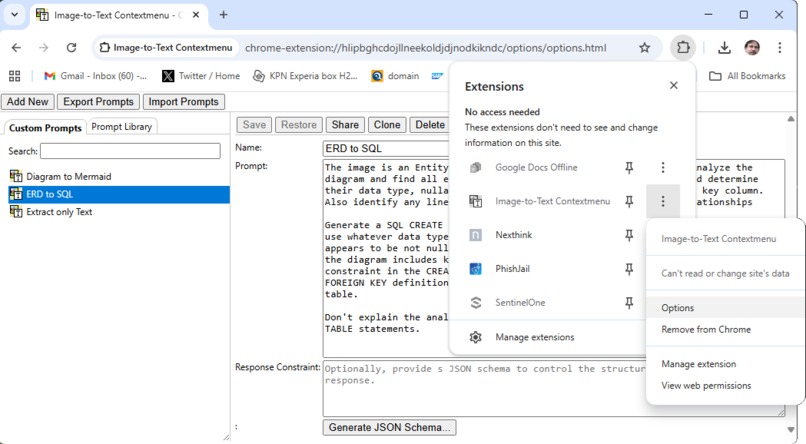
Task: Close the Image-to-Text Contextmenu tab
Action: pos(196,15)
